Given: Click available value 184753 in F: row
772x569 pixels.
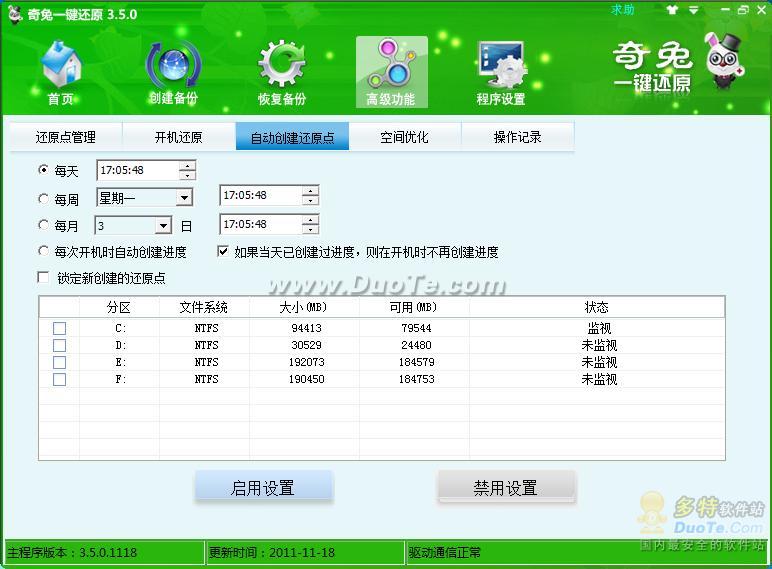Looking at the screenshot, I should (x=417, y=379).
